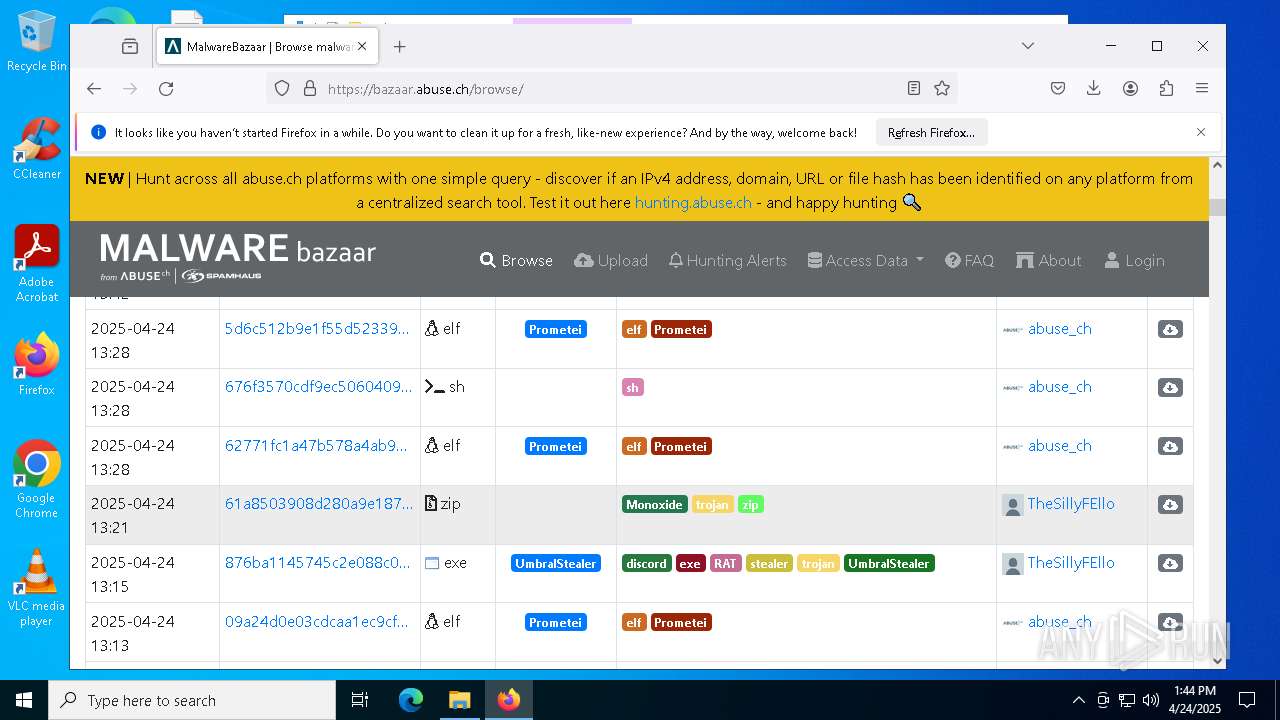
Task: Open File Explorer from the taskbar
Action: point(459,700)
